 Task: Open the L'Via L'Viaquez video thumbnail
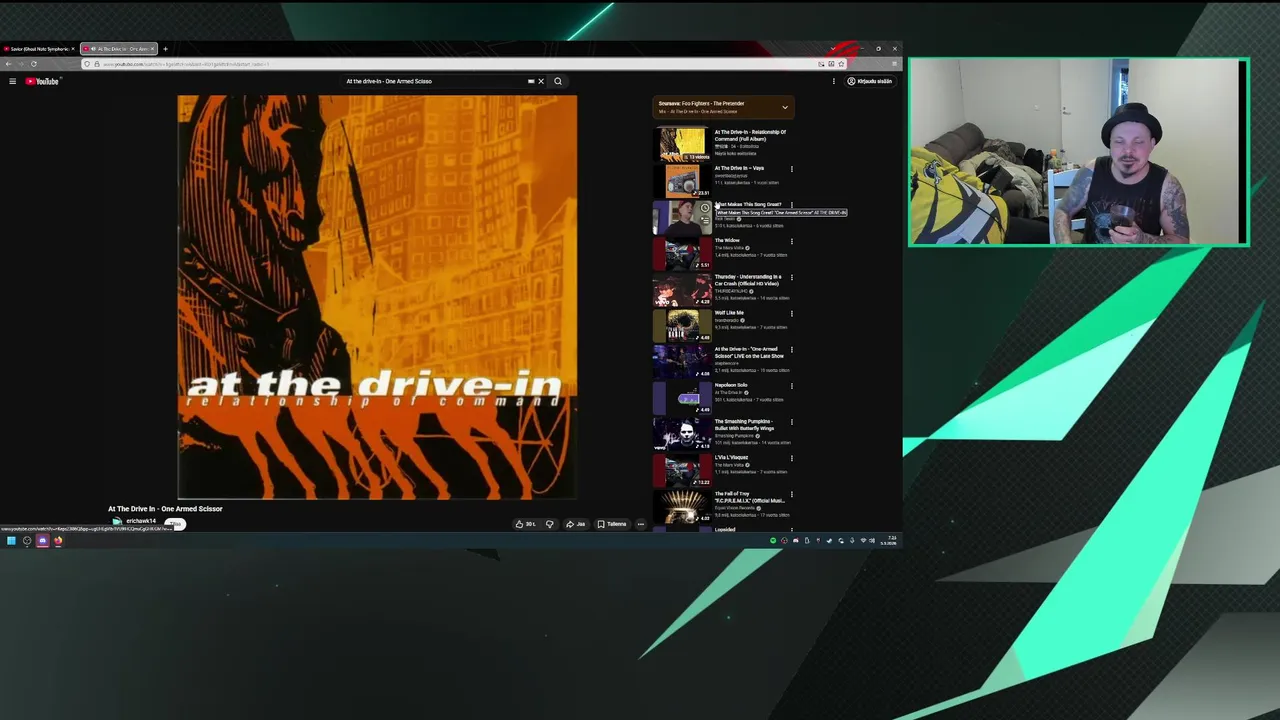(x=682, y=469)
